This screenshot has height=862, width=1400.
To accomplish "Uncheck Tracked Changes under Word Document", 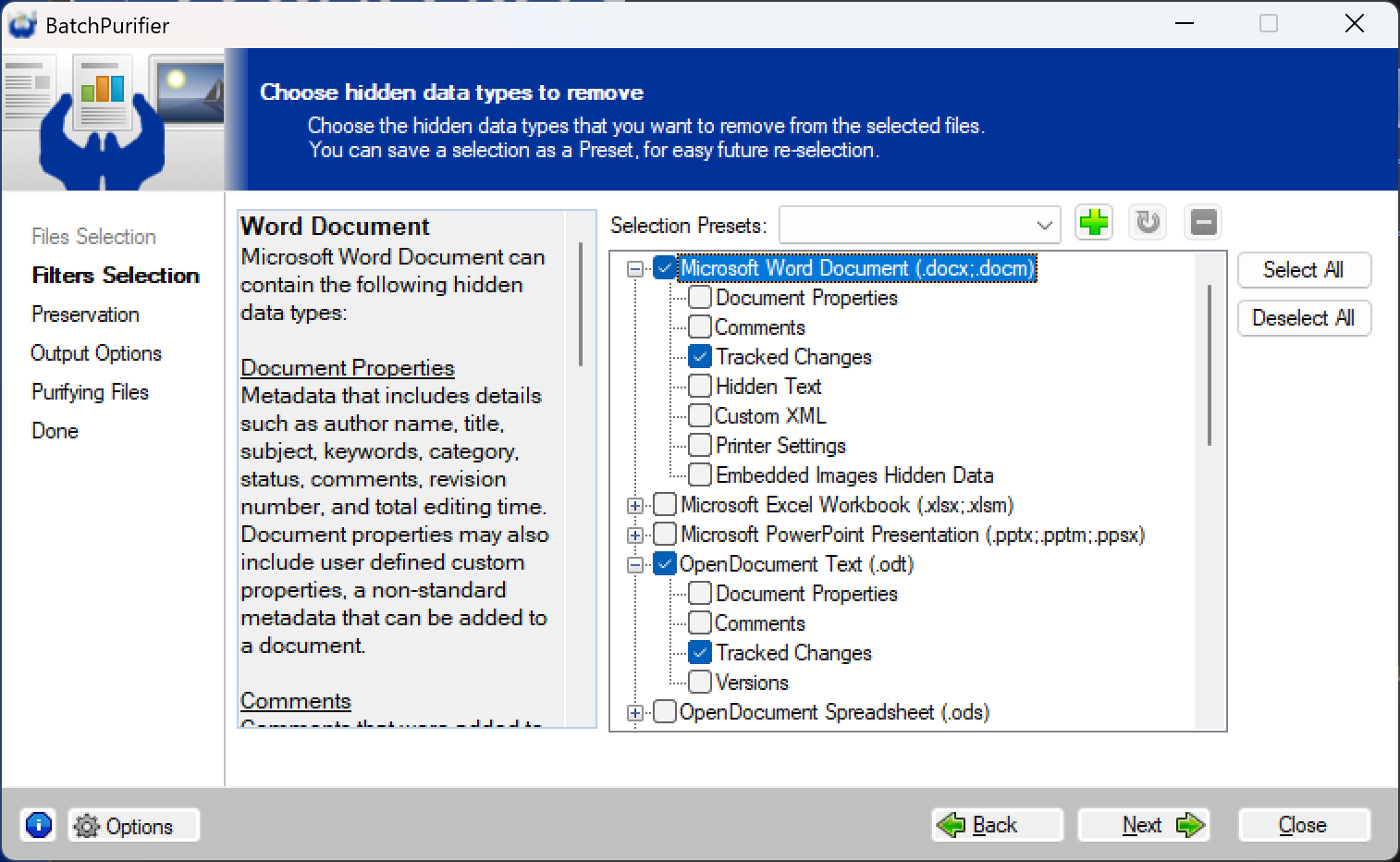I will (x=700, y=357).
